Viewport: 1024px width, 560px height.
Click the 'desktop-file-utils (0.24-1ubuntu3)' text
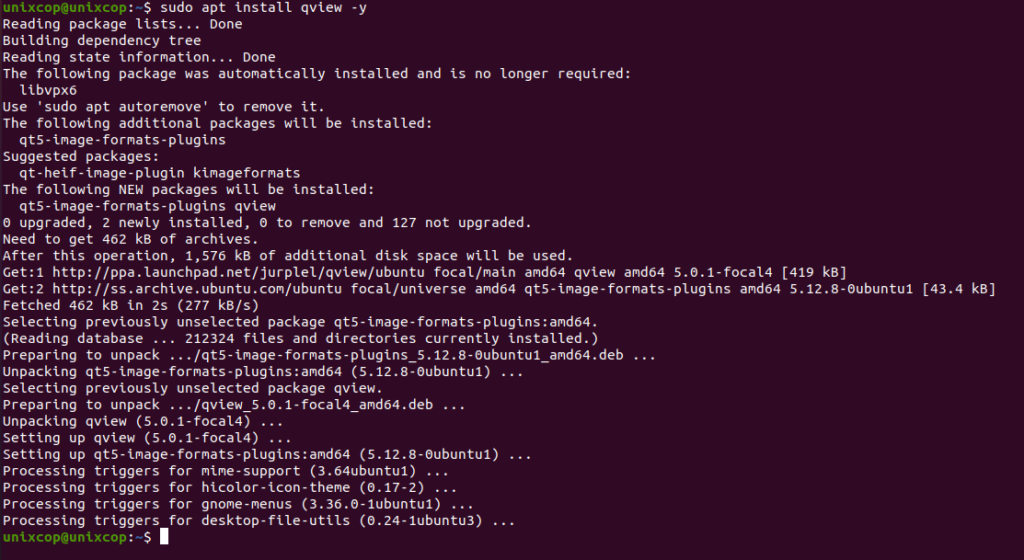click(342, 520)
